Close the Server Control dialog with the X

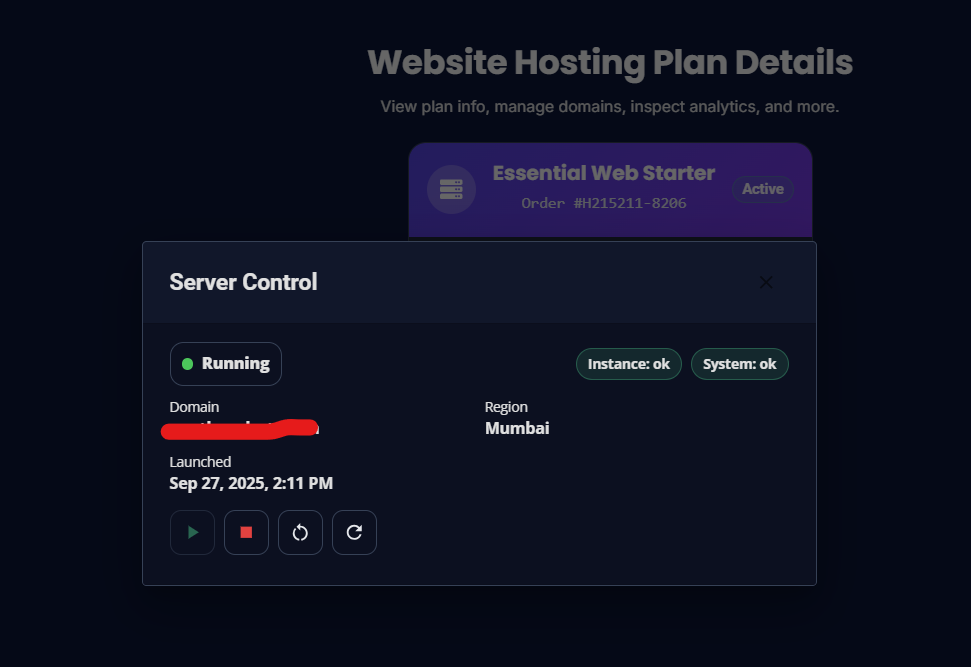pyautogui.click(x=766, y=282)
